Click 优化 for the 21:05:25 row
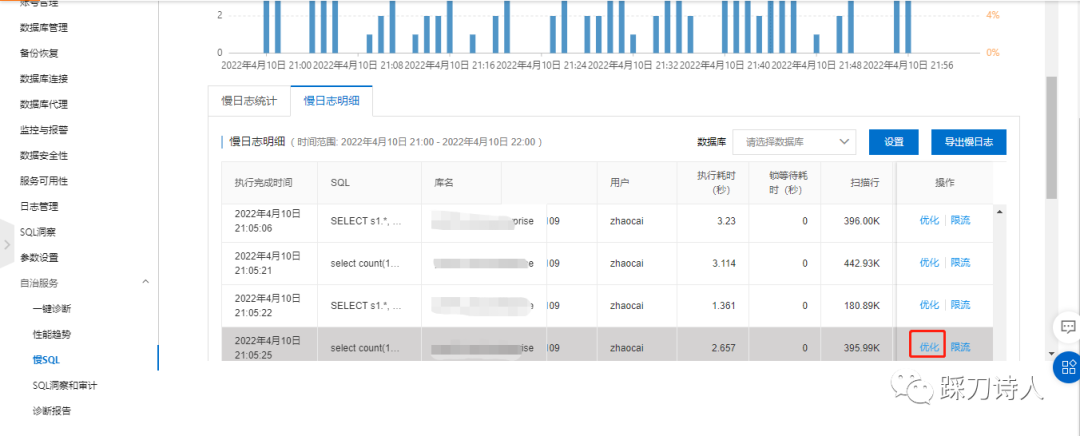Viewport: 1080px width, 436px height. [929, 347]
